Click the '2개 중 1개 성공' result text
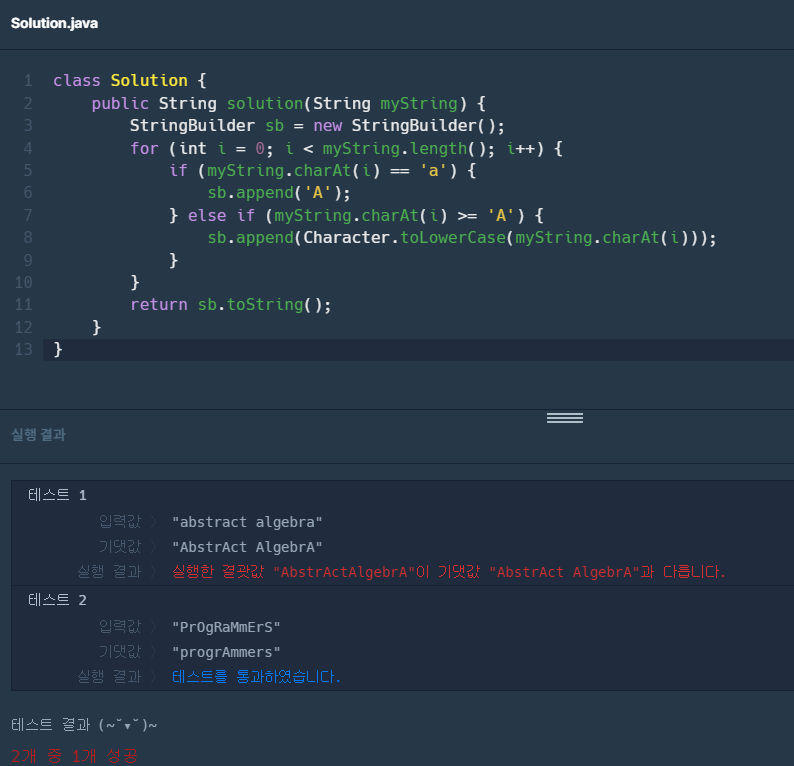The width and height of the screenshot is (794, 766). [74, 756]
